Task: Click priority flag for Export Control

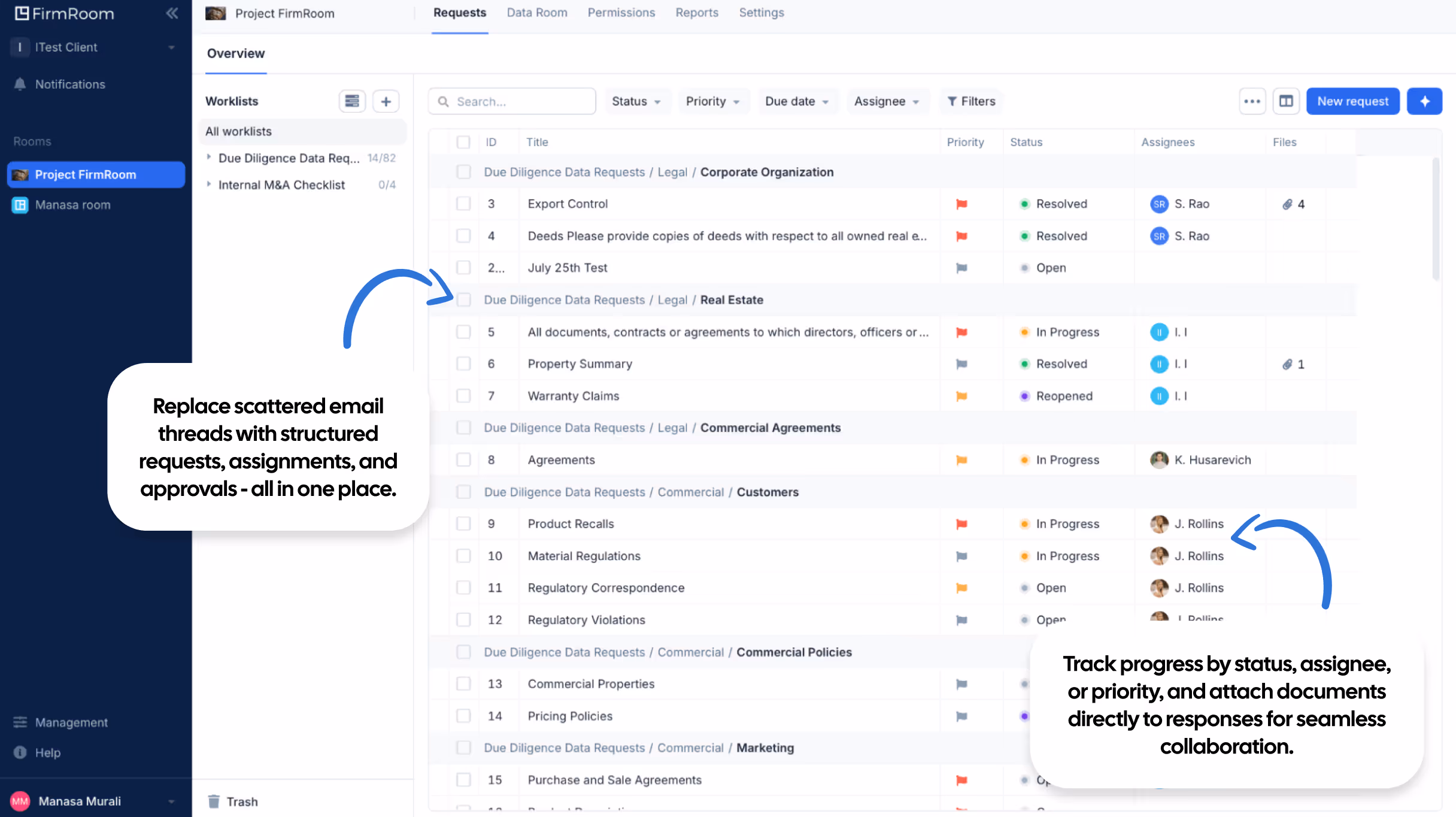Action: (x=961, y=204)
